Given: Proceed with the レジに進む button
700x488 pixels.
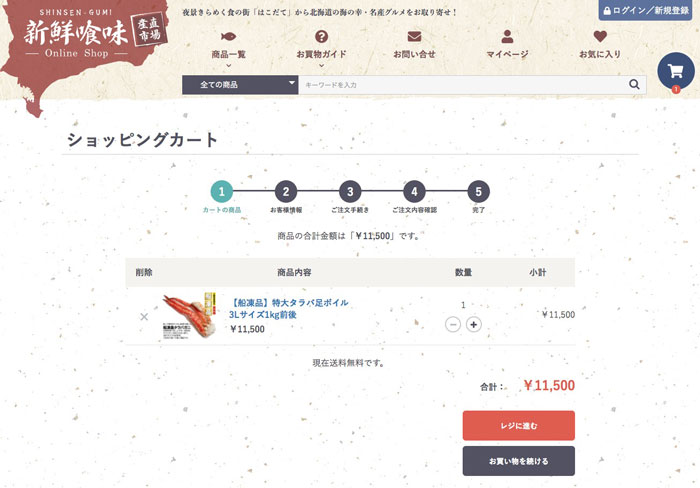Looking at the screenshot, I should pyautogui.click(x=518, y=425).
